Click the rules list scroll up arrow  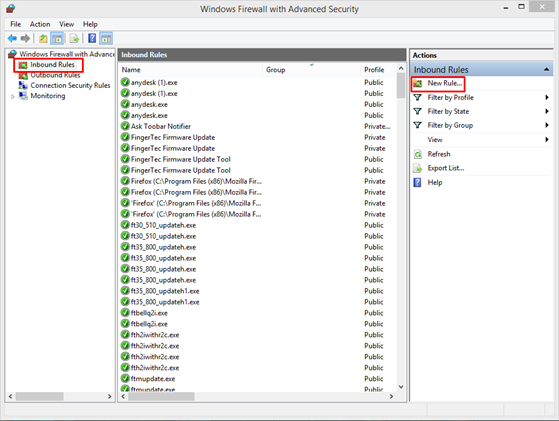[x=401, y=68]
